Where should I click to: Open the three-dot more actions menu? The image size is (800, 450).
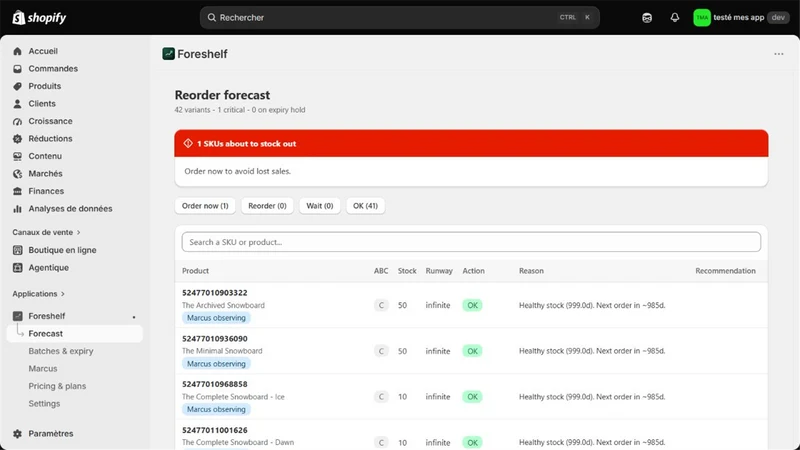tap(779, 54)
